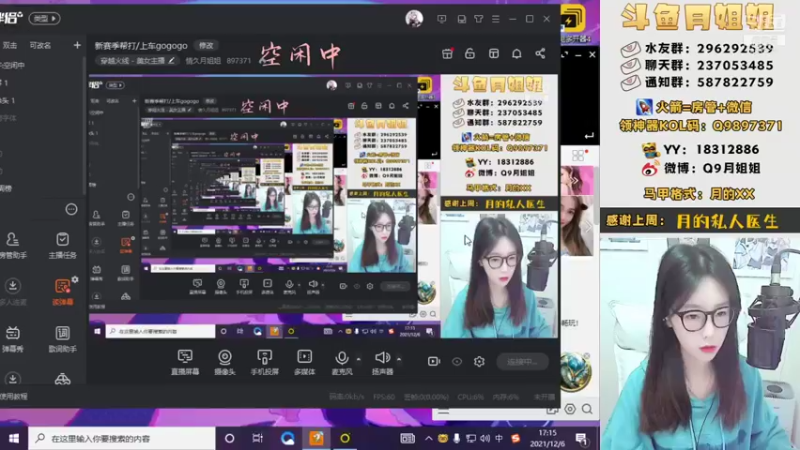800x450 pixels.
Task: Show more tools with the ellipsis button
Action: click(71, 209)
